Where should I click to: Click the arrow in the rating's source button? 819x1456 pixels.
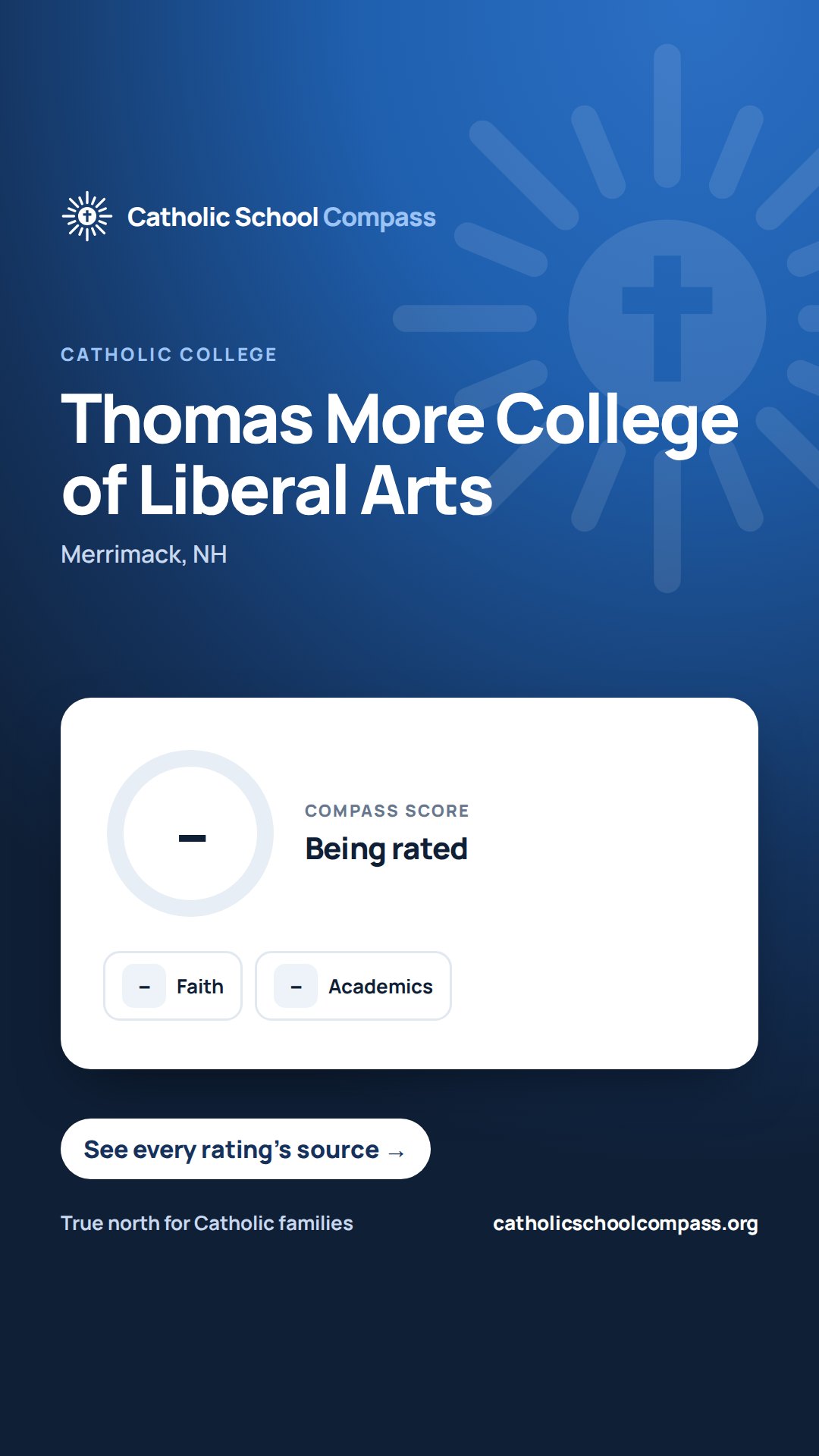[396, 1153]
